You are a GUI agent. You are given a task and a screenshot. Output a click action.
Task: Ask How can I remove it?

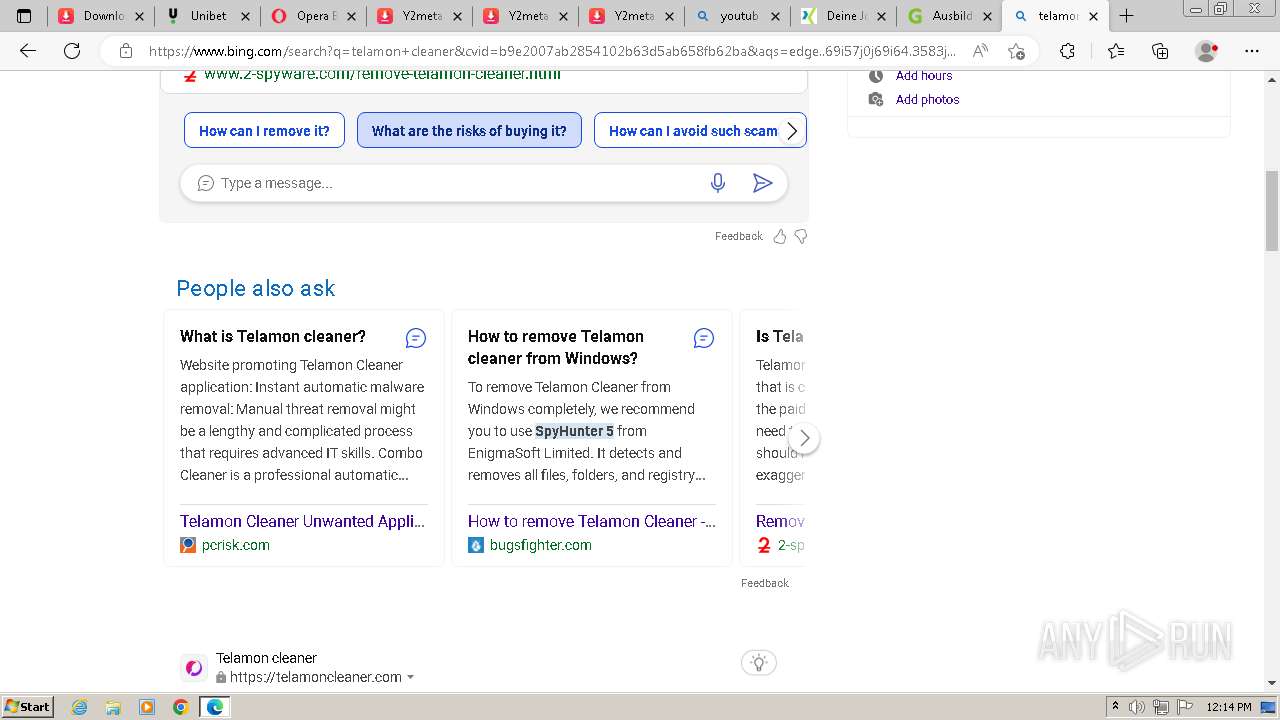(x=264, y=130)
